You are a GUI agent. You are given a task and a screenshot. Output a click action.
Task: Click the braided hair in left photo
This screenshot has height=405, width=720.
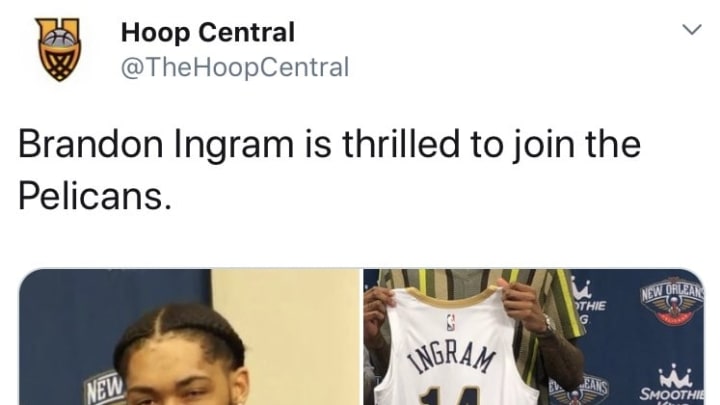point(183,331)
